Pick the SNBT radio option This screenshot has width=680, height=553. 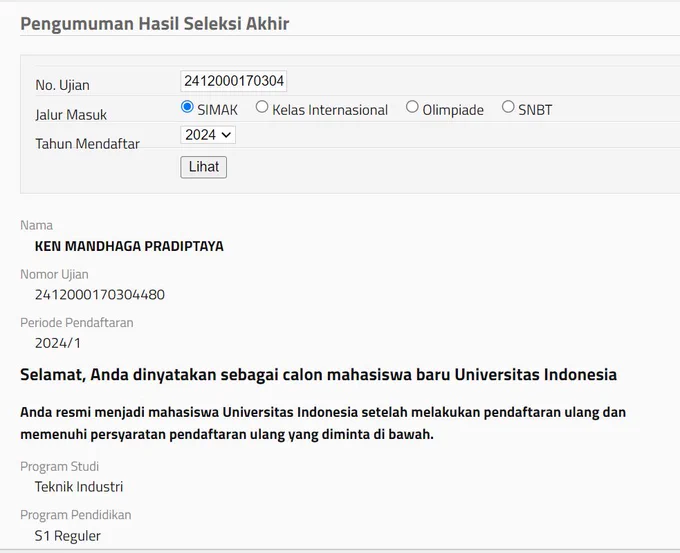point(508,107)
